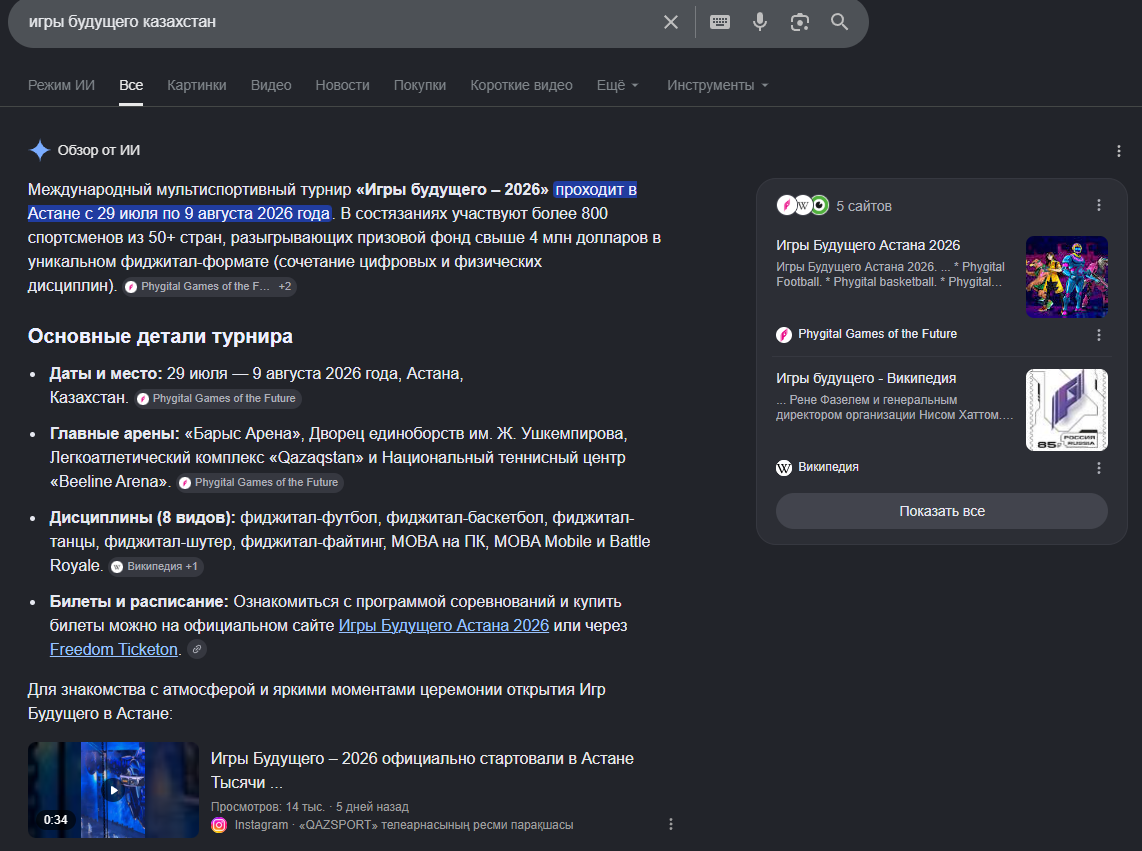Image resolution: width=1142 pixels, height=851 pixels.
Task: Go to the 'Новости' tab
Action: 342,85
